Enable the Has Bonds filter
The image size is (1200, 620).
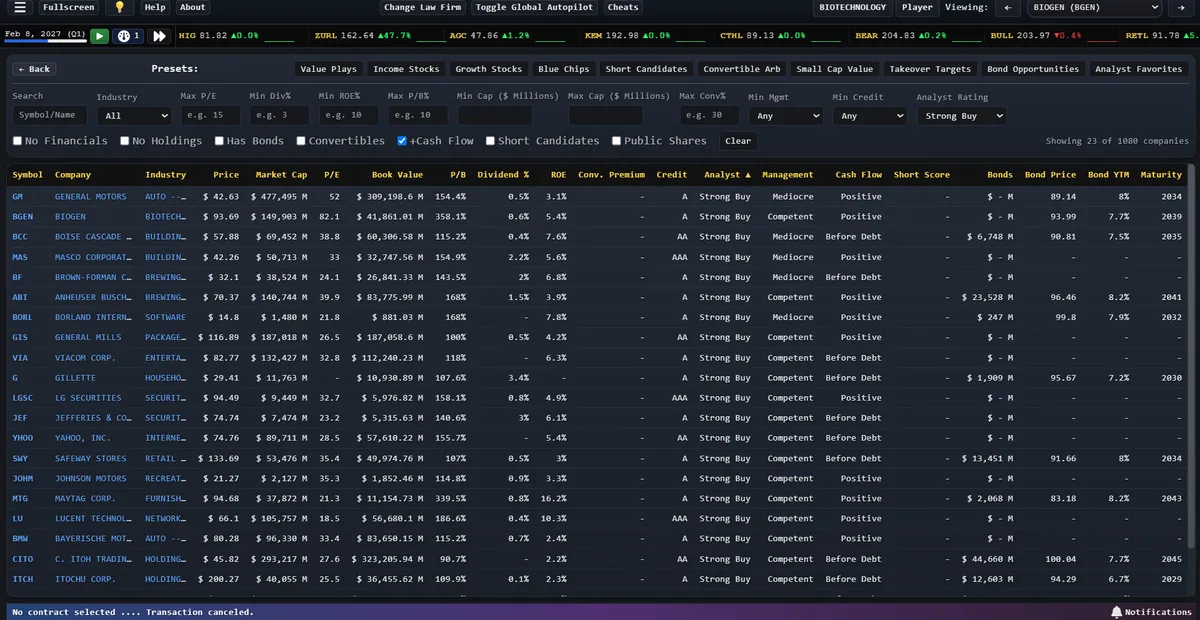219,141
